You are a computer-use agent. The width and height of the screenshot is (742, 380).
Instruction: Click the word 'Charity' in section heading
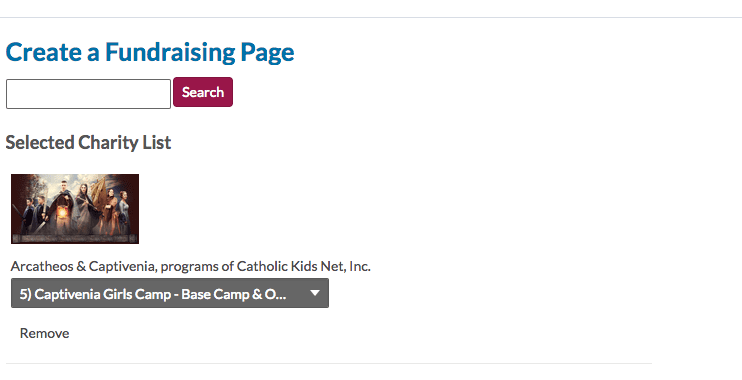click(x=108, y=142)
